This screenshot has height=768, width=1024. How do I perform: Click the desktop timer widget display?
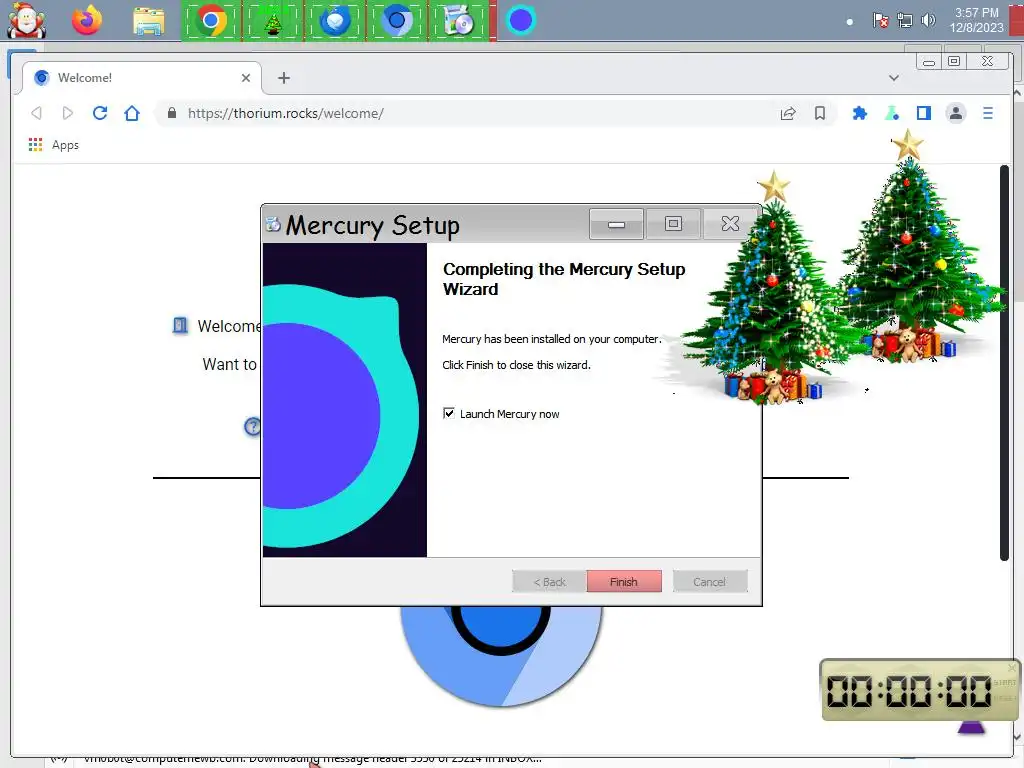point(908,691)
